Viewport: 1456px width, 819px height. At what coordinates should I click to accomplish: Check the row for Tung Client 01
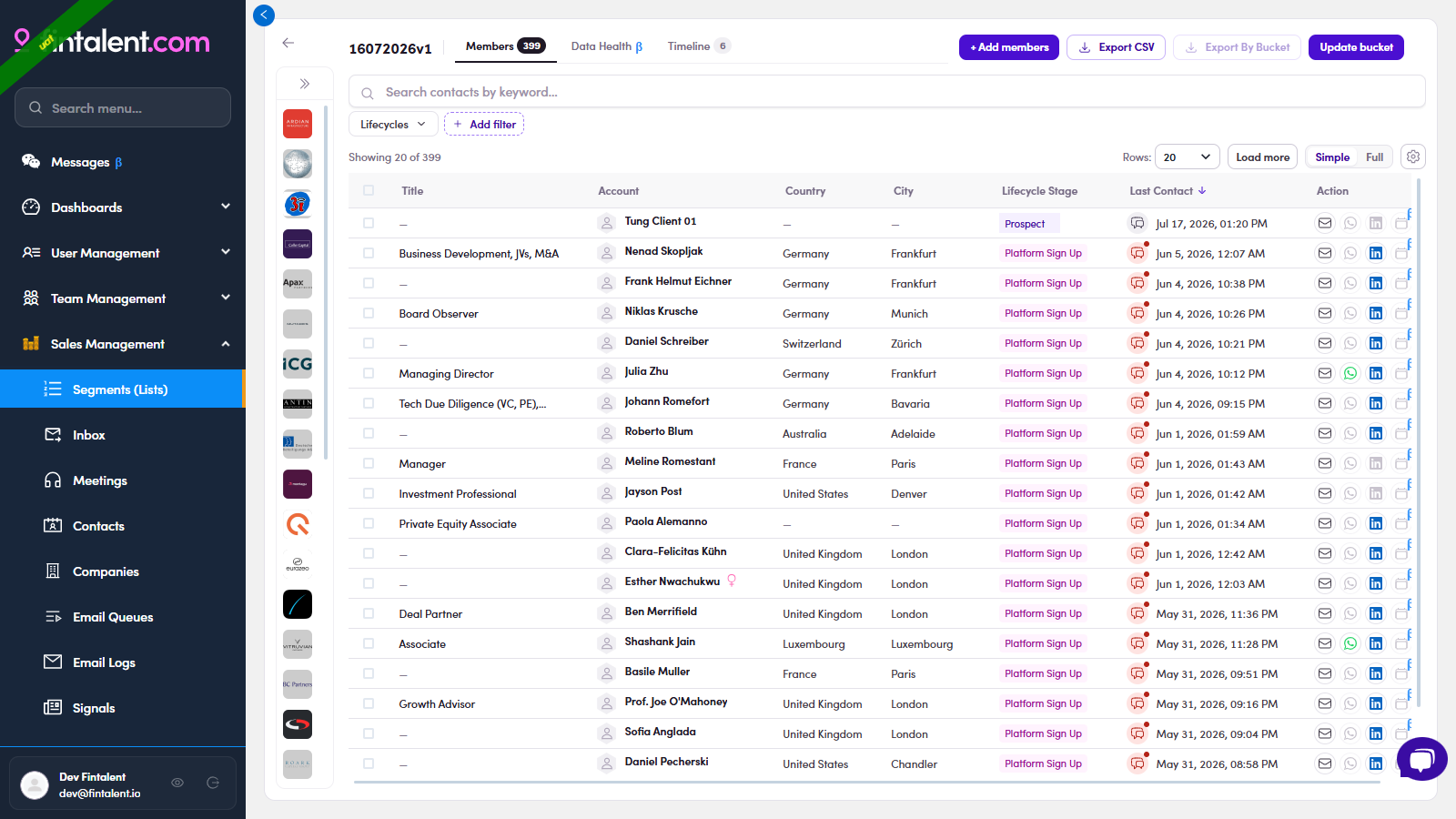click(x=369, y=223)
